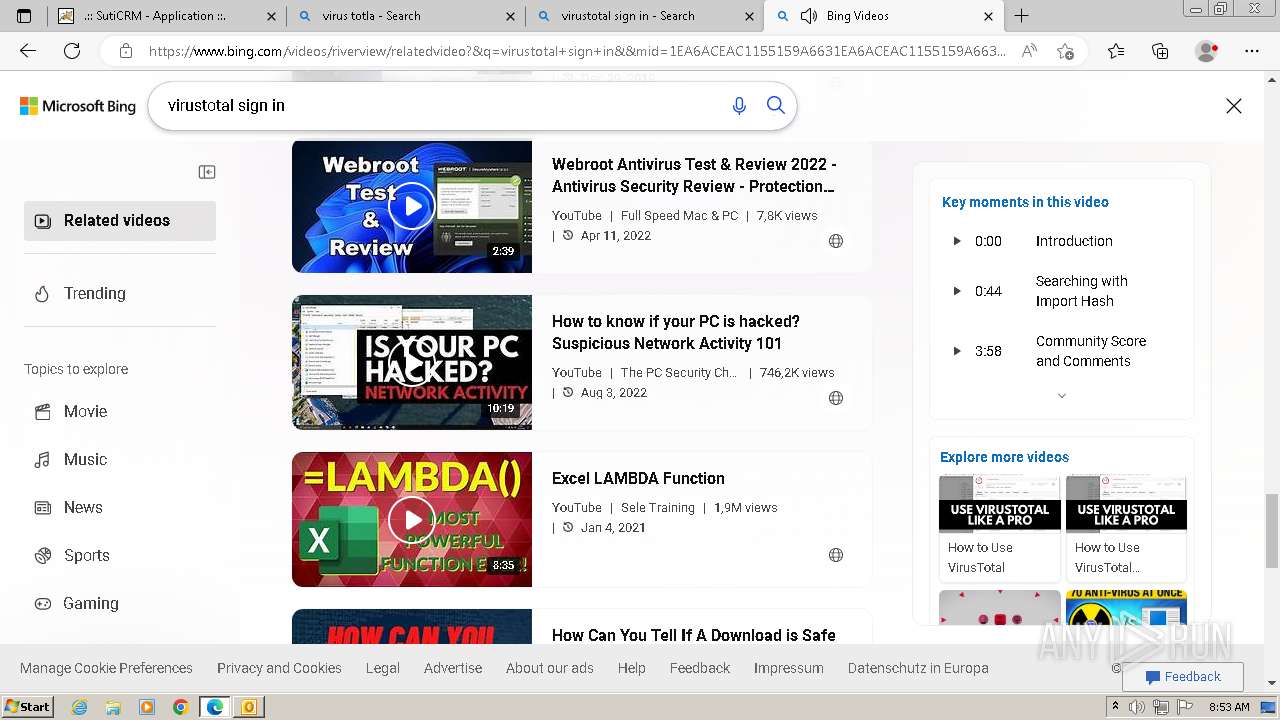Launch Internet Explorer from the taskbar
The width and height of the screenshot is (1280, 720).
tap(79, 707)
